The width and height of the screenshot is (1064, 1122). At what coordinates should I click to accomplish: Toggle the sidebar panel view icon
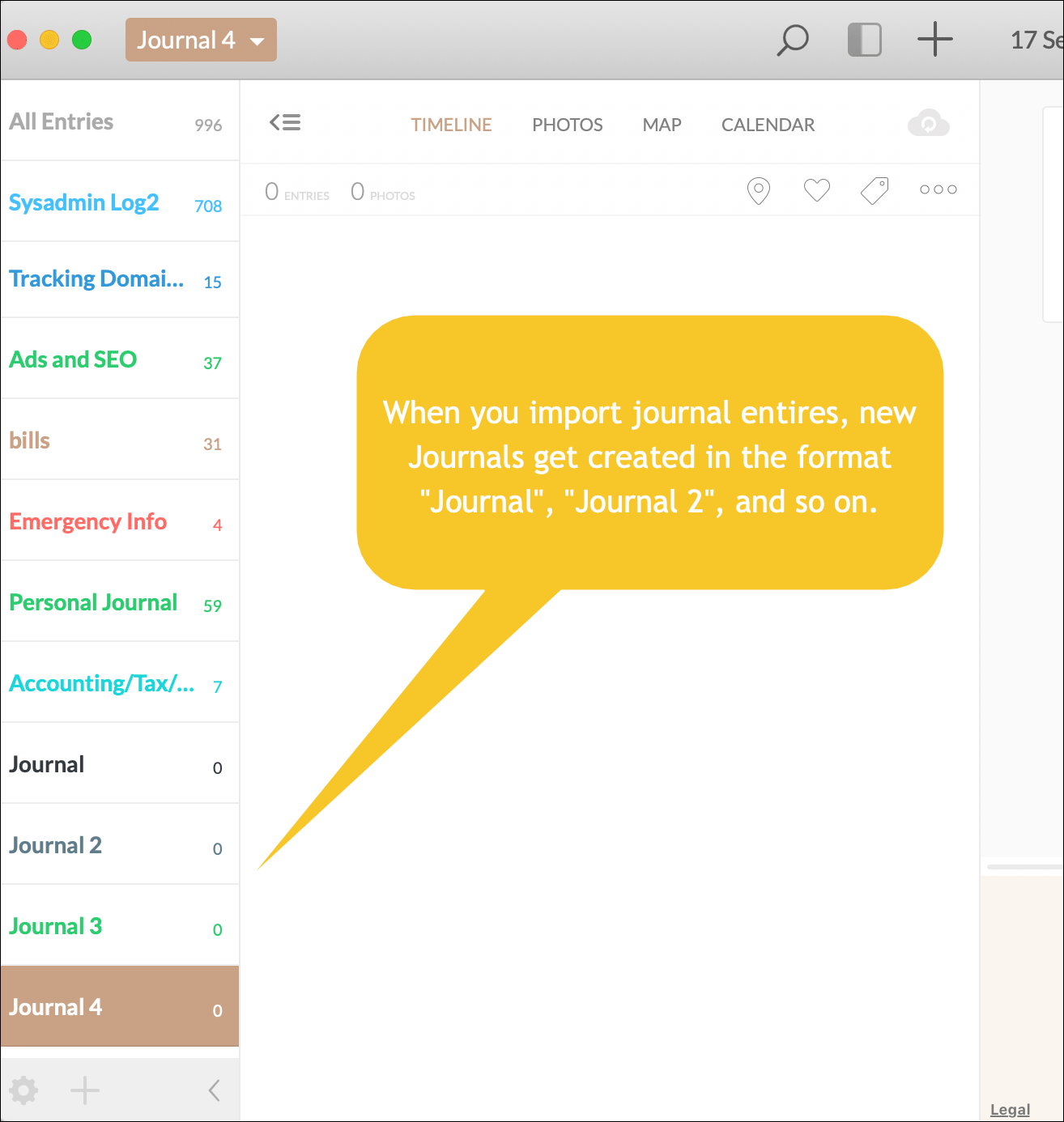[864, 40]
